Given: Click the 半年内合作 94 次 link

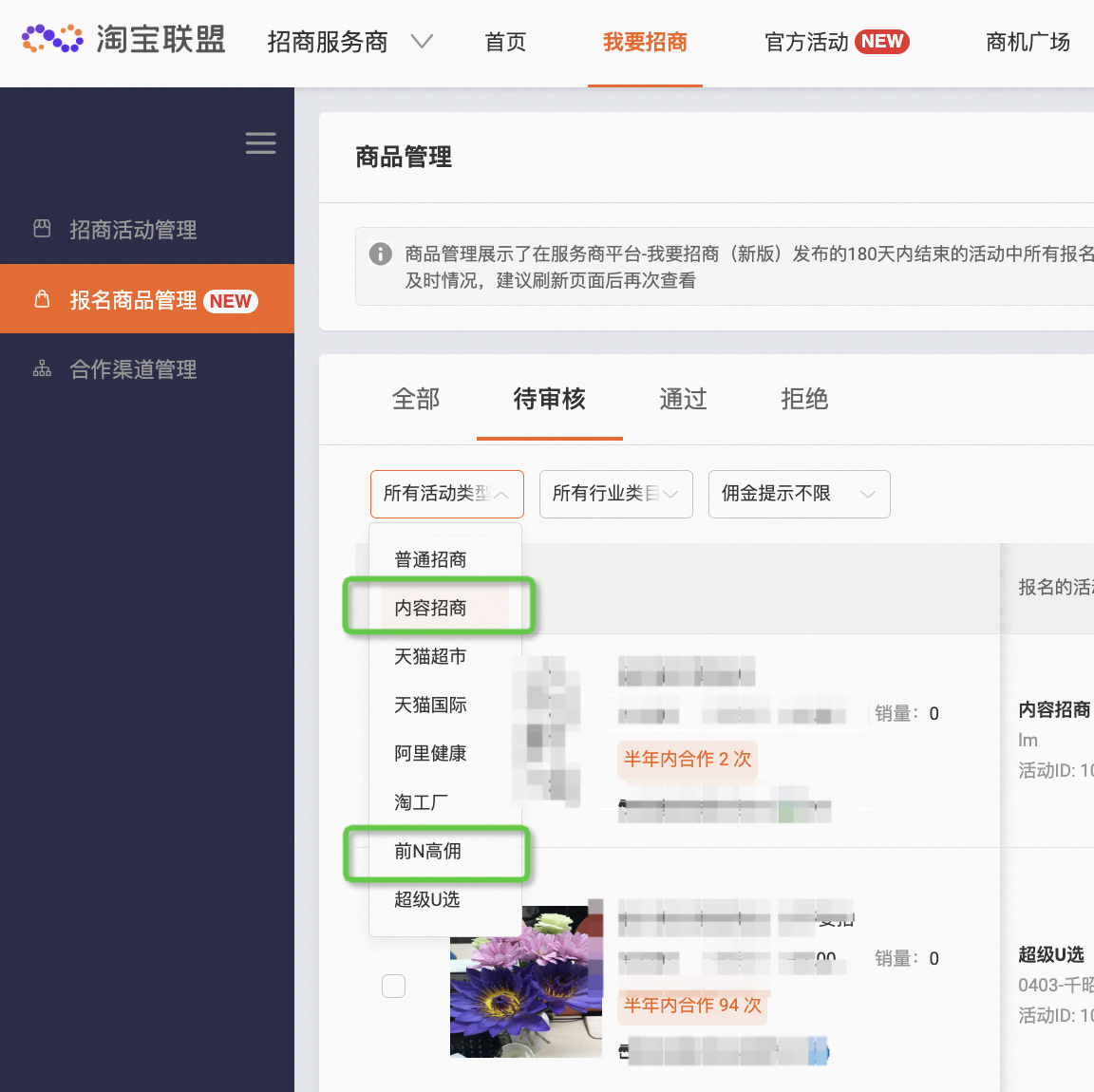Looking at the screenshot, I should 692,1006.
